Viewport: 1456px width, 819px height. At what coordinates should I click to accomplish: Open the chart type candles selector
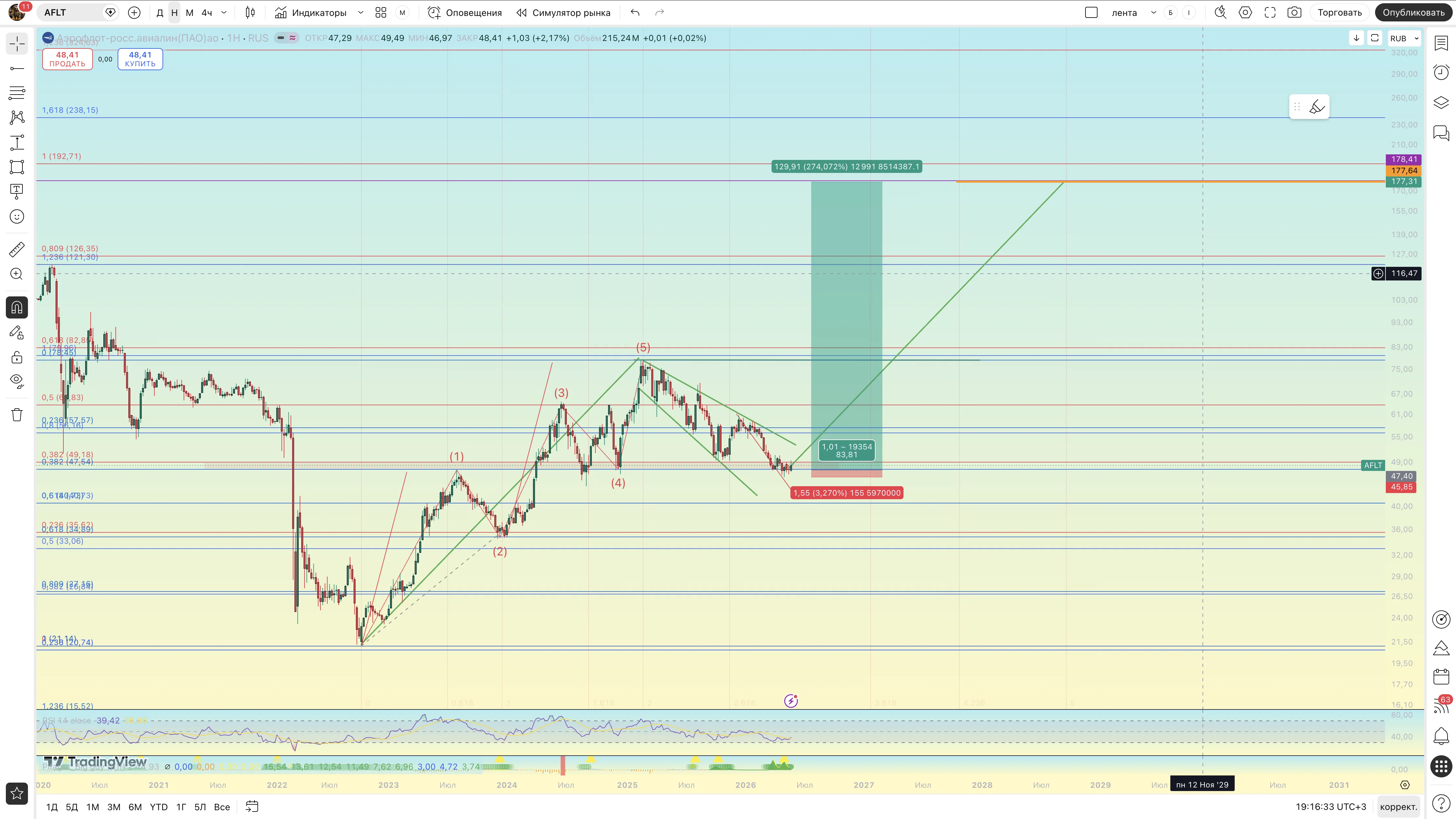click(x=250, y=12)
